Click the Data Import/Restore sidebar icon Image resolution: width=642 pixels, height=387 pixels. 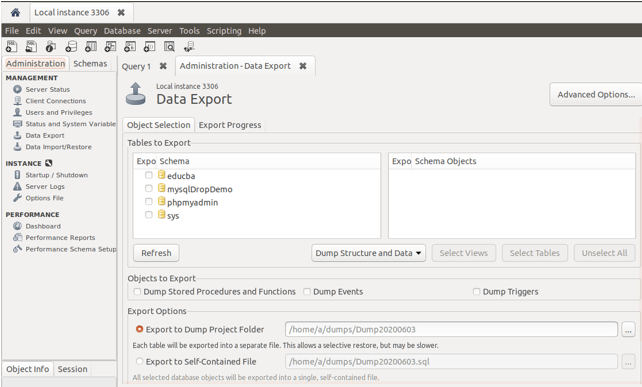17,146
